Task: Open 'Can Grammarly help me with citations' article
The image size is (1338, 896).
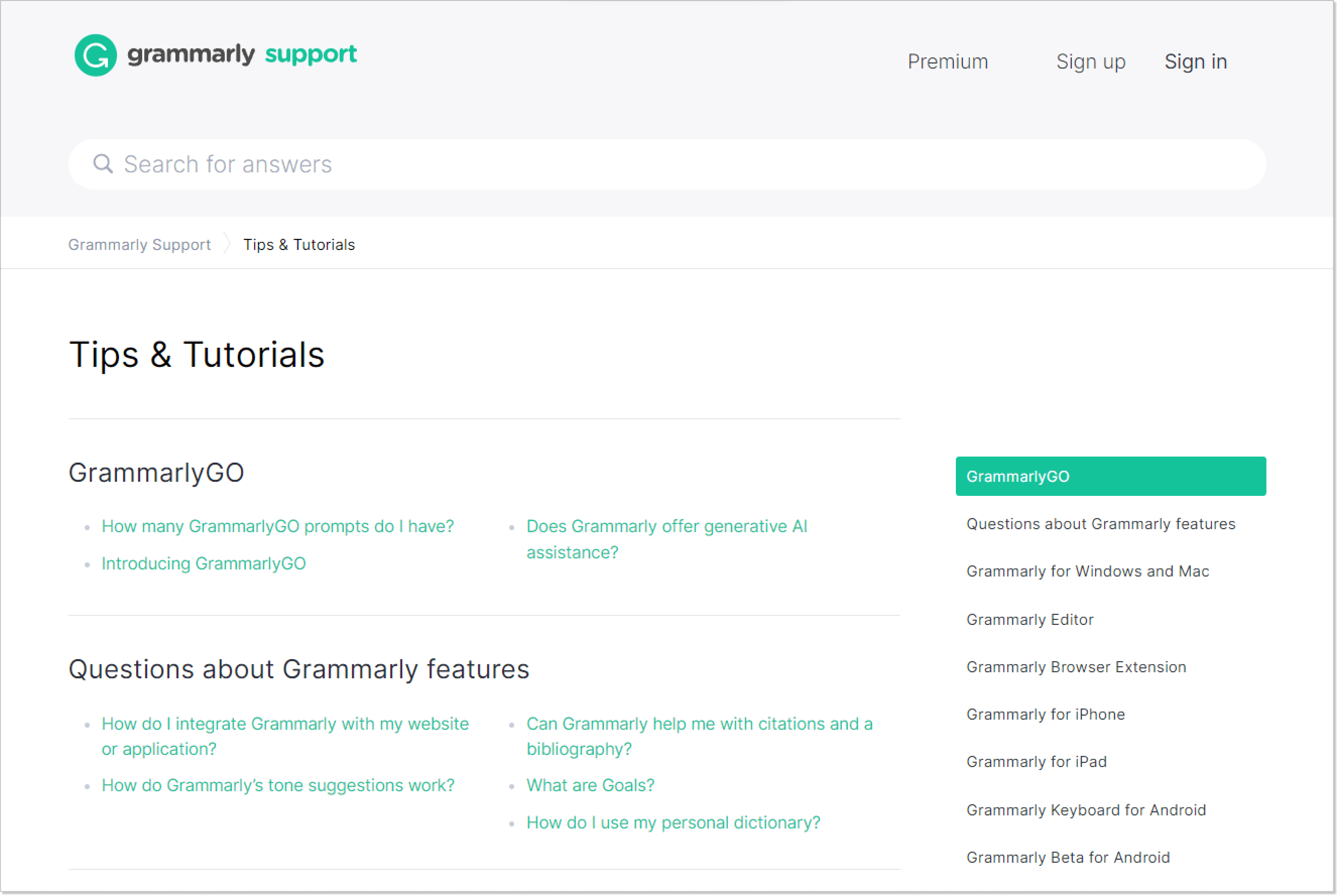Action: pos(700,736)
